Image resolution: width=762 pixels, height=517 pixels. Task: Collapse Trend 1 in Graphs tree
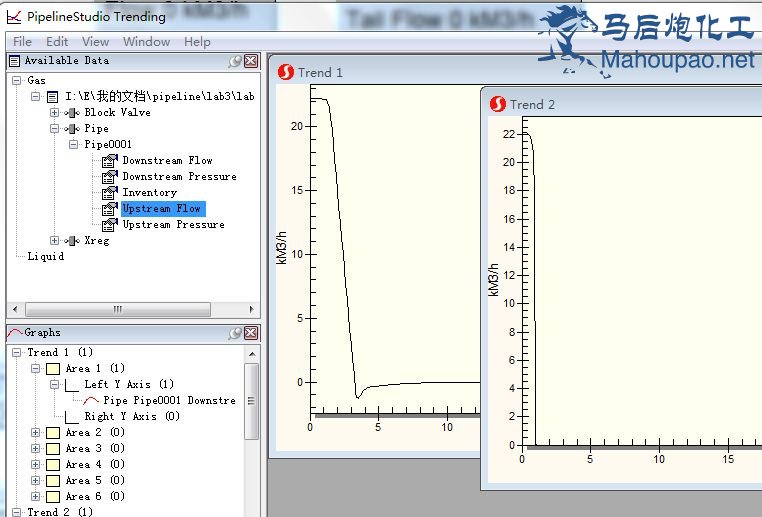pos(17,352)
